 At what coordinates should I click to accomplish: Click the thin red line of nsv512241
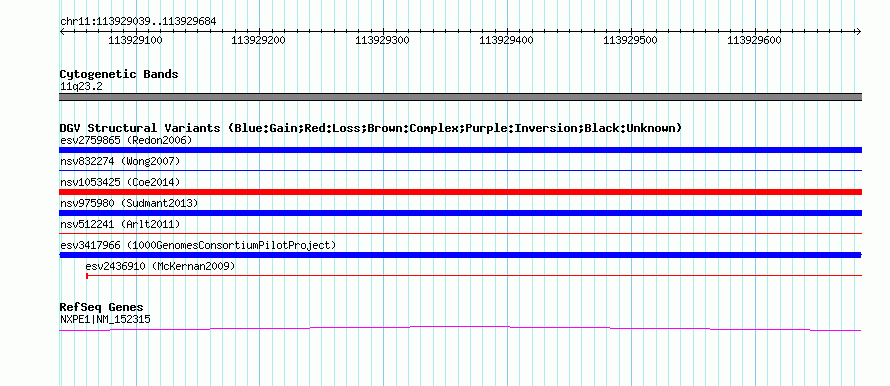click(x=460, y=233)
